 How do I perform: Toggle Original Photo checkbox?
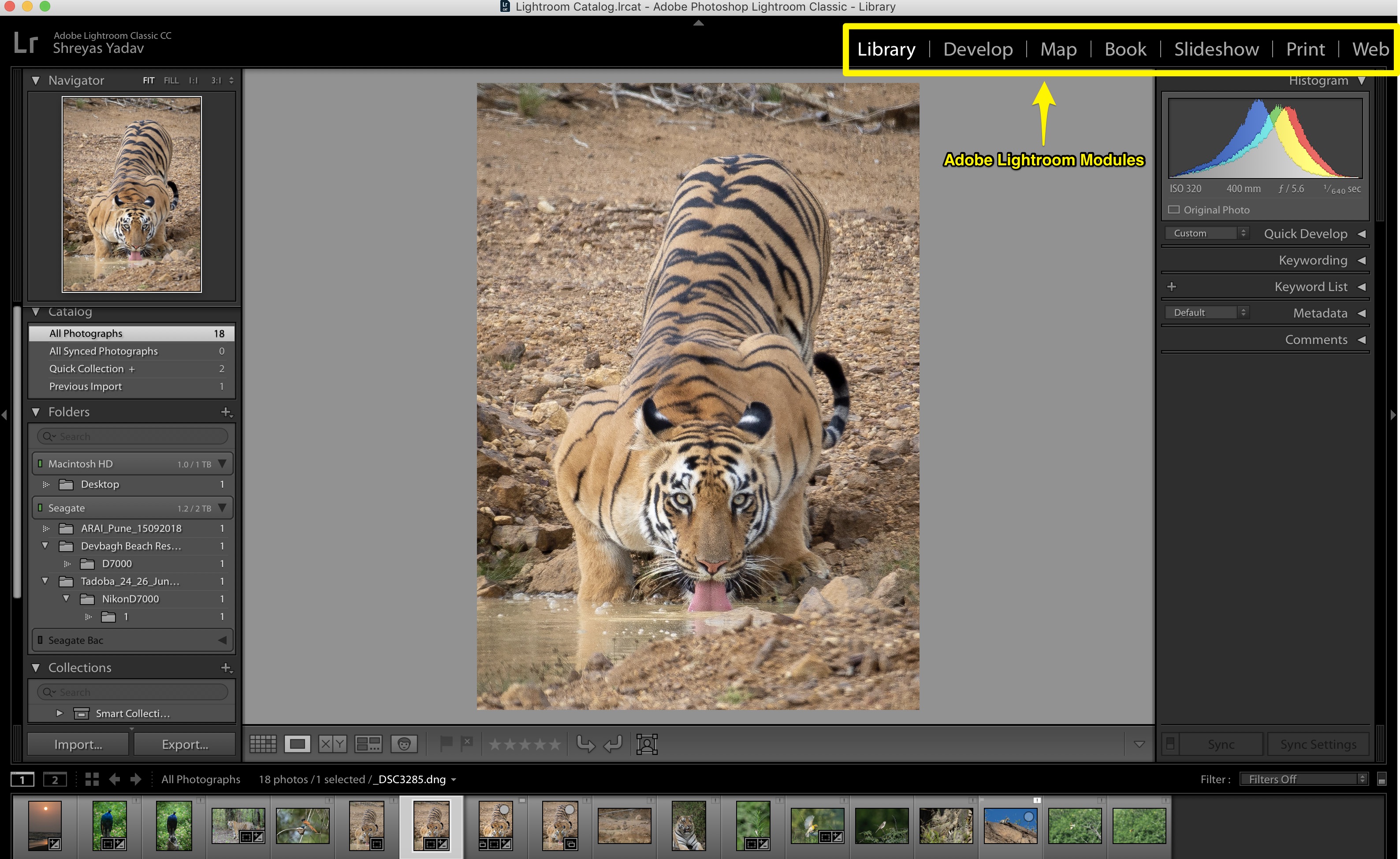(1176, 209)
